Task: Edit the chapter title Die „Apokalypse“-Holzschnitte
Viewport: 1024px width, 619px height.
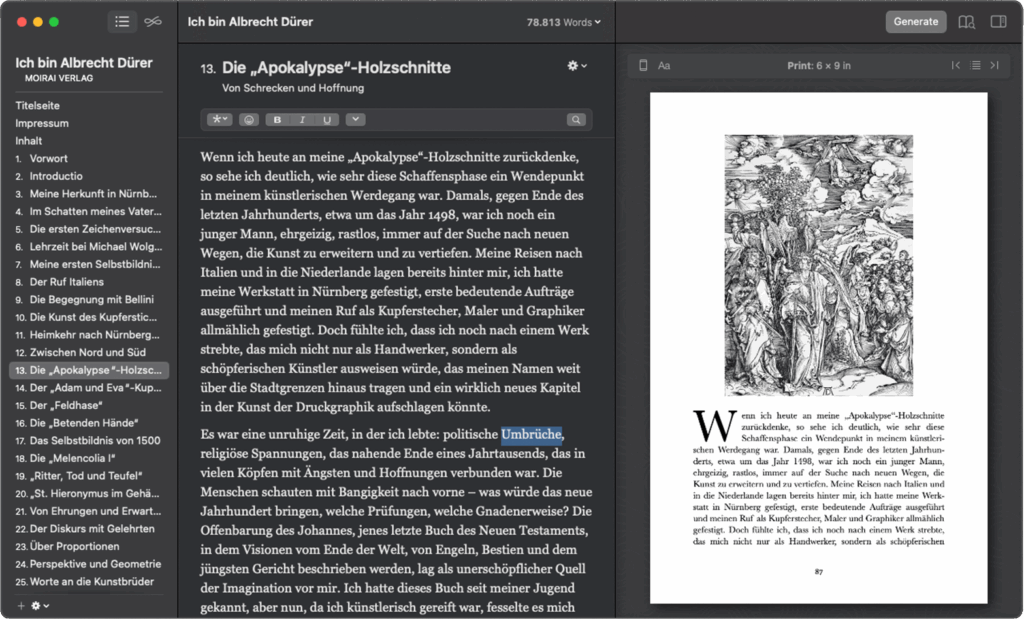Action: (336, 67)
